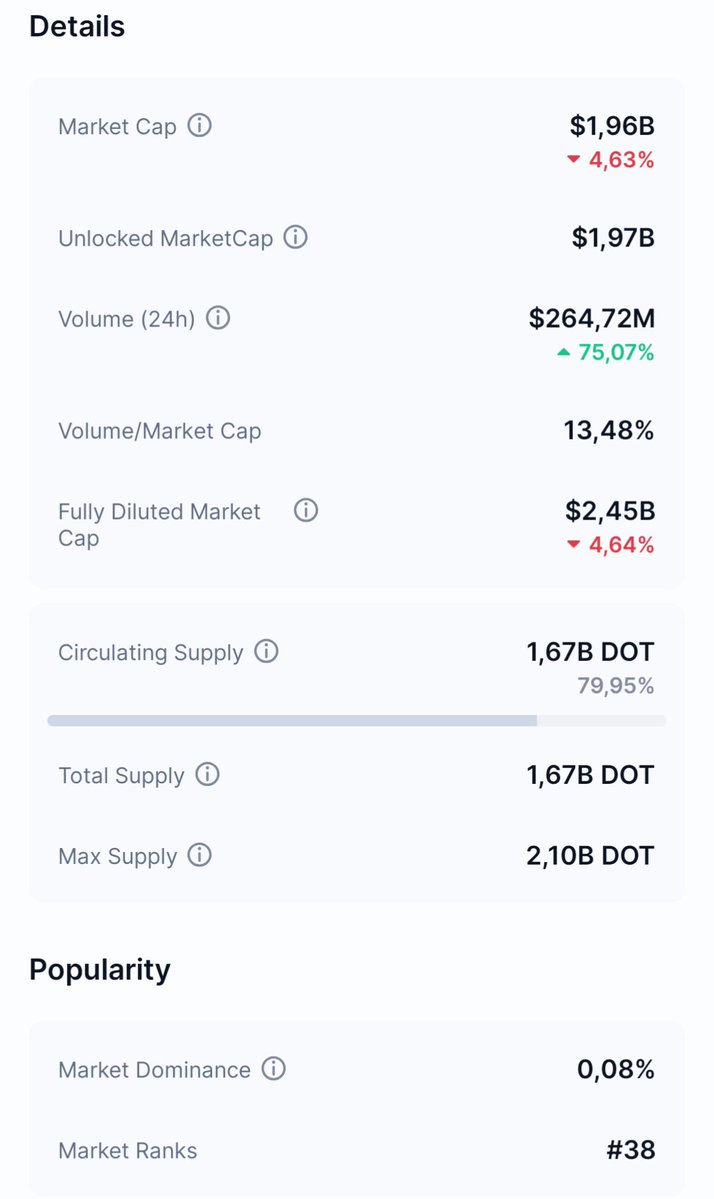Click the $1,96B market cap value
Viewport: 714px width, 1199px height.
pyautogui.click(x=612, y=126)
